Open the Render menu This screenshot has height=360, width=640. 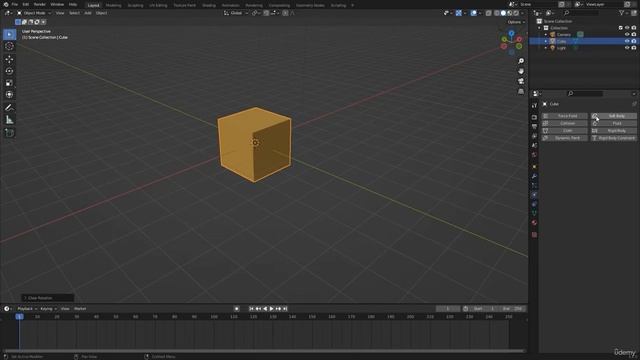tap(40, 4)
